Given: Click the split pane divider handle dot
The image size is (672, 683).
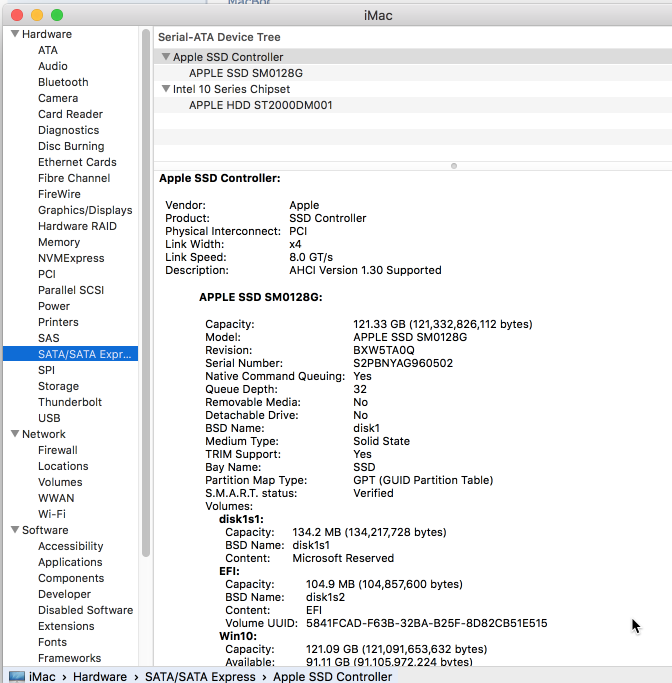Looking at the screenshot, I should [x=454, y=166].
